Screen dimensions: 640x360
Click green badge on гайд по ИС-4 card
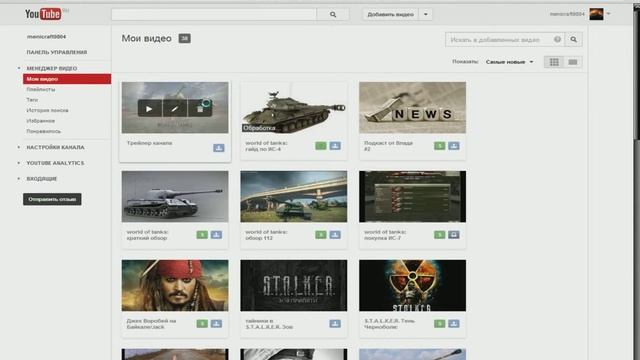321,146
